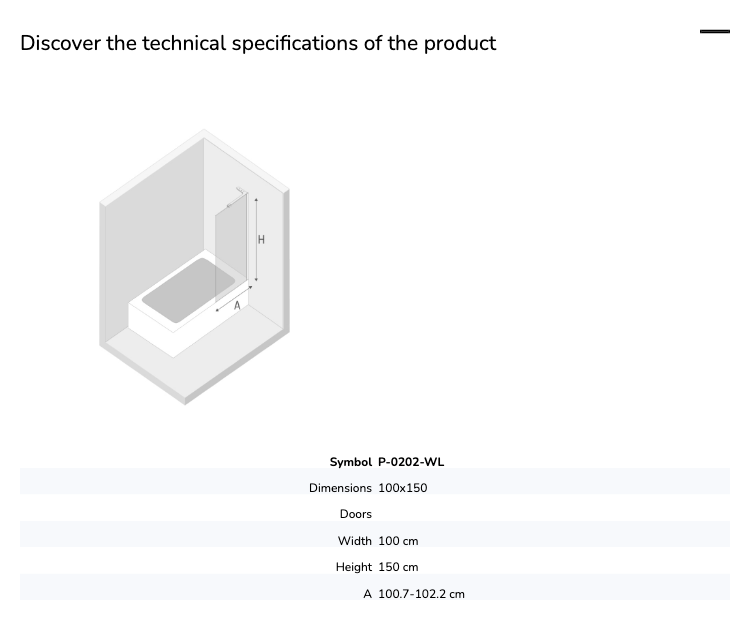Click the glass screen panel in the diagram
This screenshot has width=750, height=620.
point(231,249)
